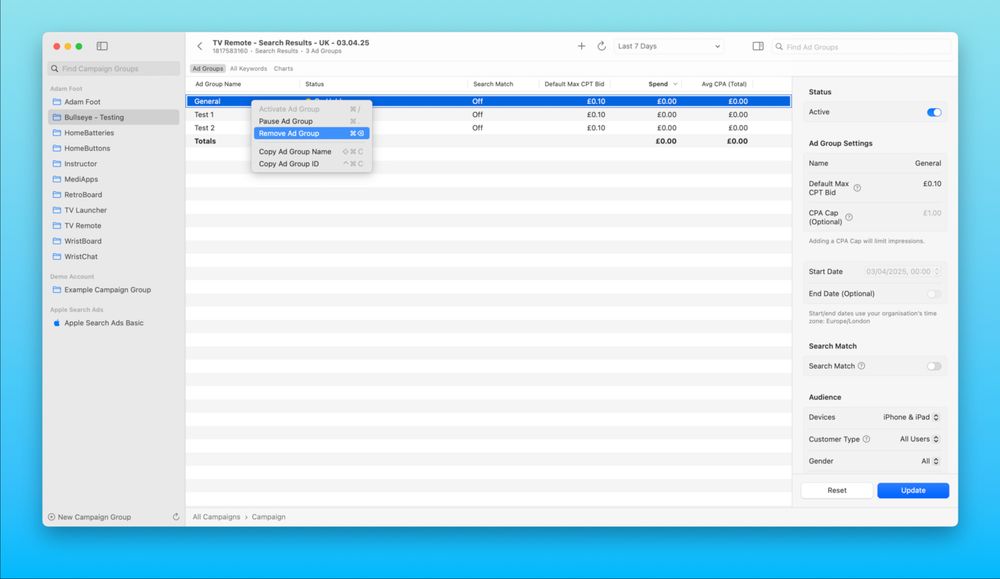The width and height of the screenshot is (1000, 579).
Task: Turn on the Search Match switch
Action: [x=934, y=366]
